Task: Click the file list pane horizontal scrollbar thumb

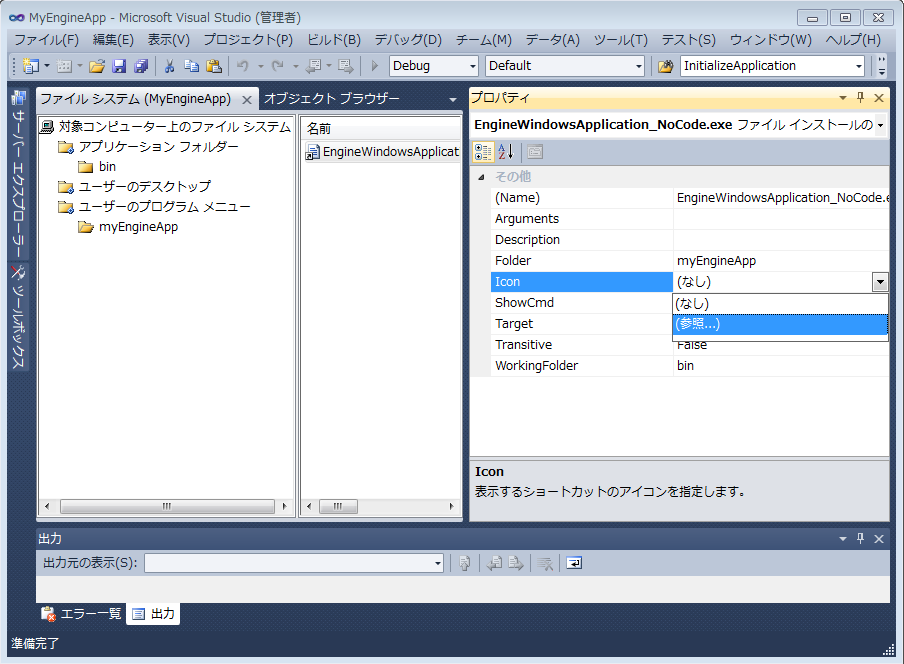Action: tap(338, 507)
